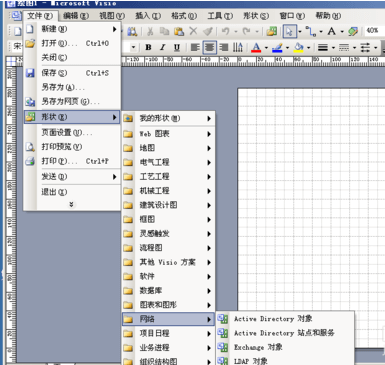Open the font size dropdown arrow

[133, 47]
